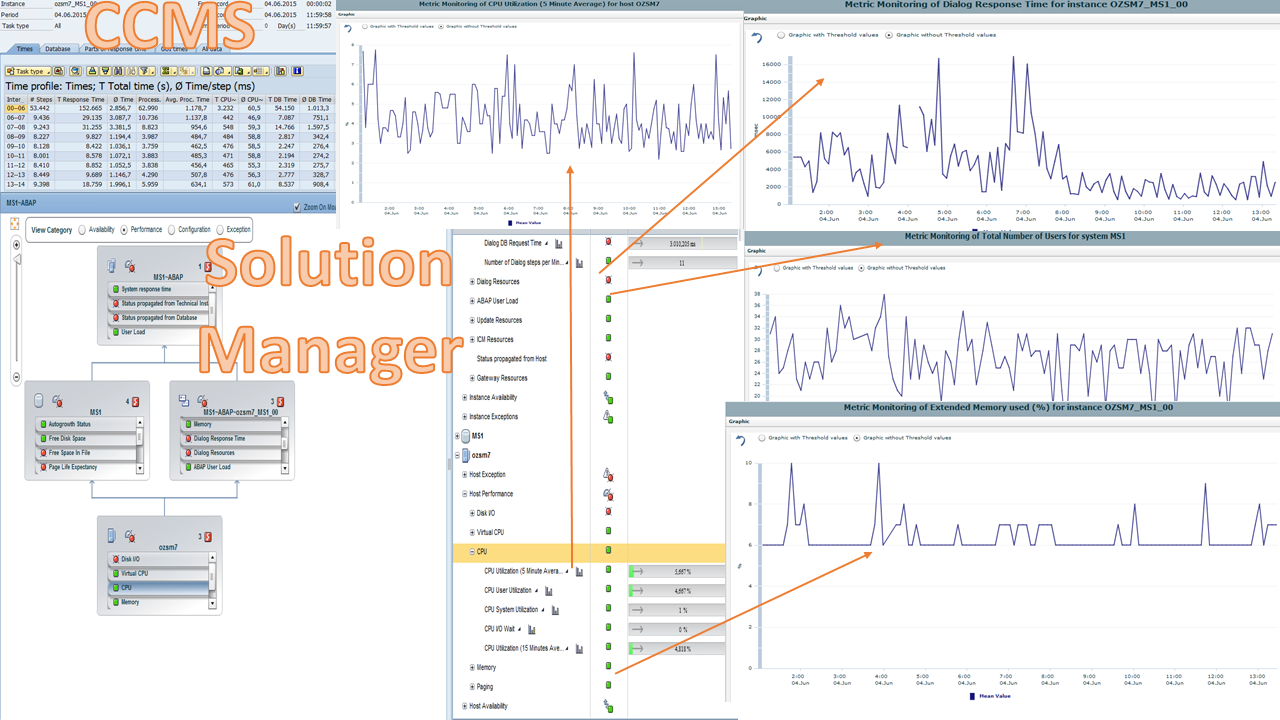Expand the Update Resources tree node
Image resolution: width=1280 pixels, height=720 pixels.
pyautogui.click(x=473, y=320)
